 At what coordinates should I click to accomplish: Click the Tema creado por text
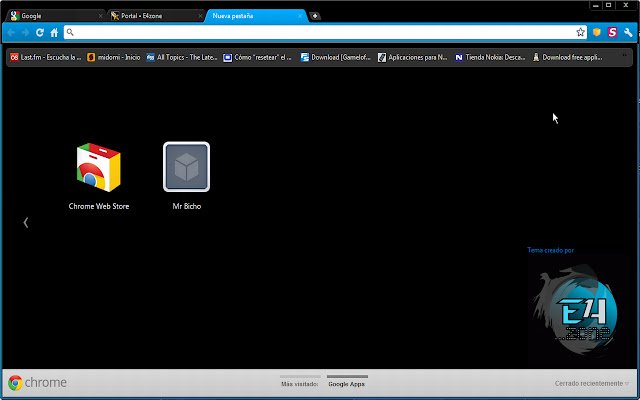pyautogui.click(x=550, y=250)
